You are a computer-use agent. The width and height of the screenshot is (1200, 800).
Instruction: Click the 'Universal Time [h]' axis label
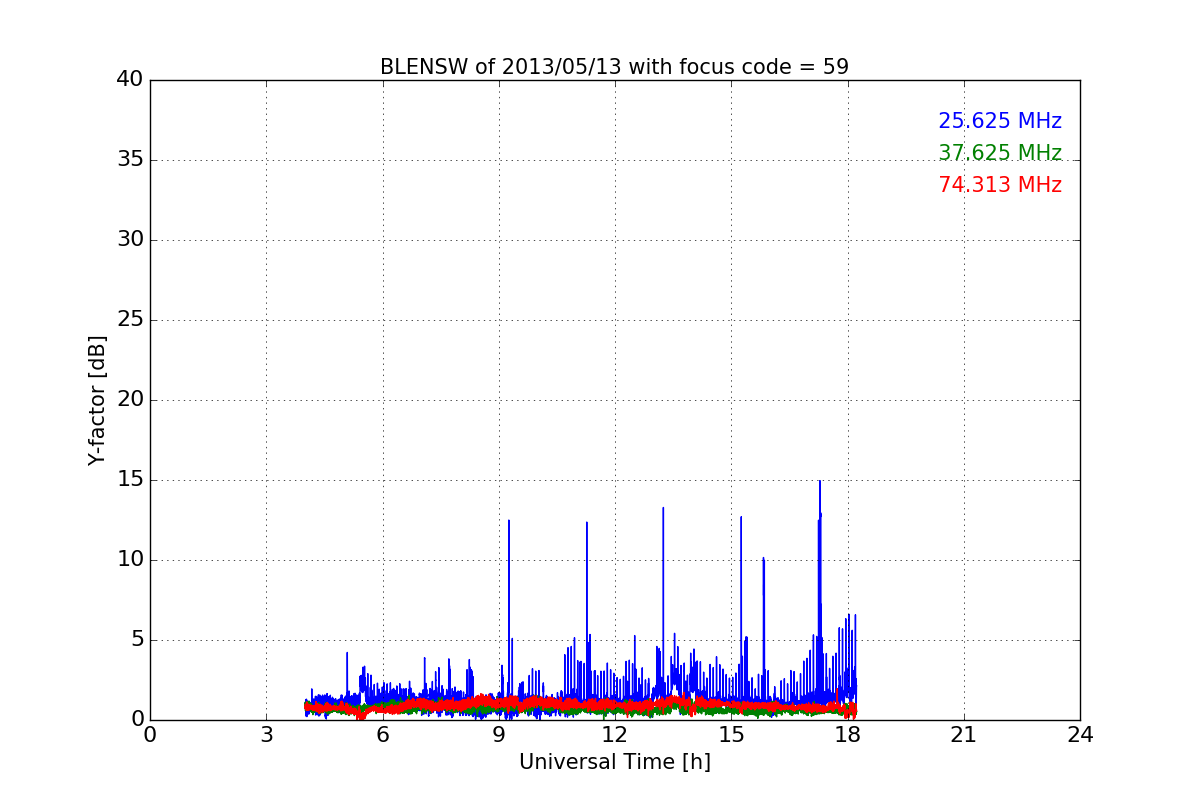point(614,762)
